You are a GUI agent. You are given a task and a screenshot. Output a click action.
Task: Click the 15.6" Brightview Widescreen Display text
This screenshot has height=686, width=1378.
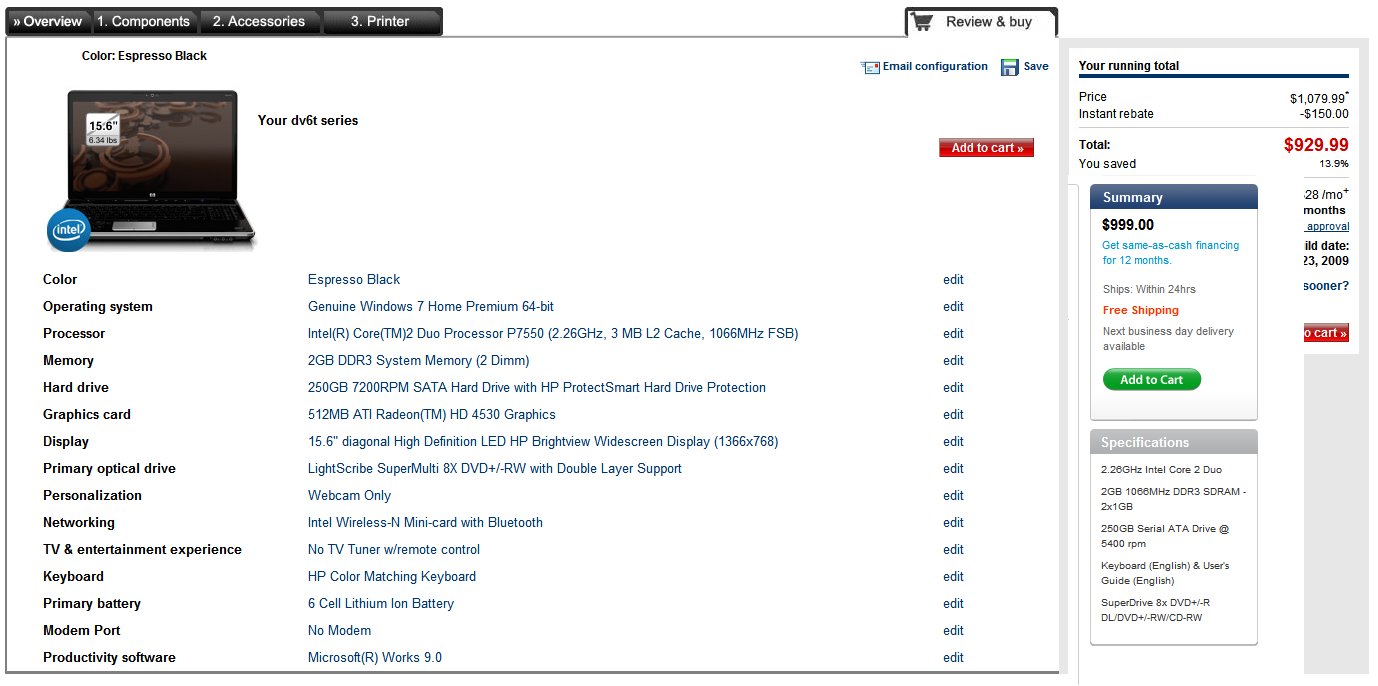point(543,442)
